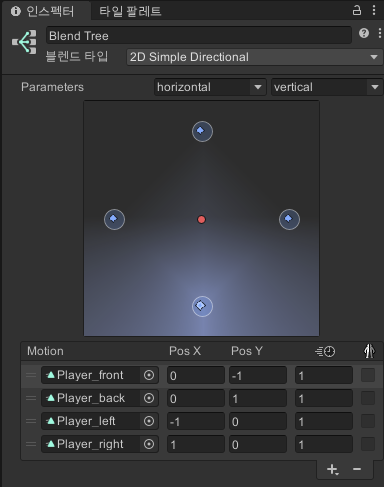Select the right motion point in blend graph
Viewport: 384px width, 487px height.
[x=289, y=219]
